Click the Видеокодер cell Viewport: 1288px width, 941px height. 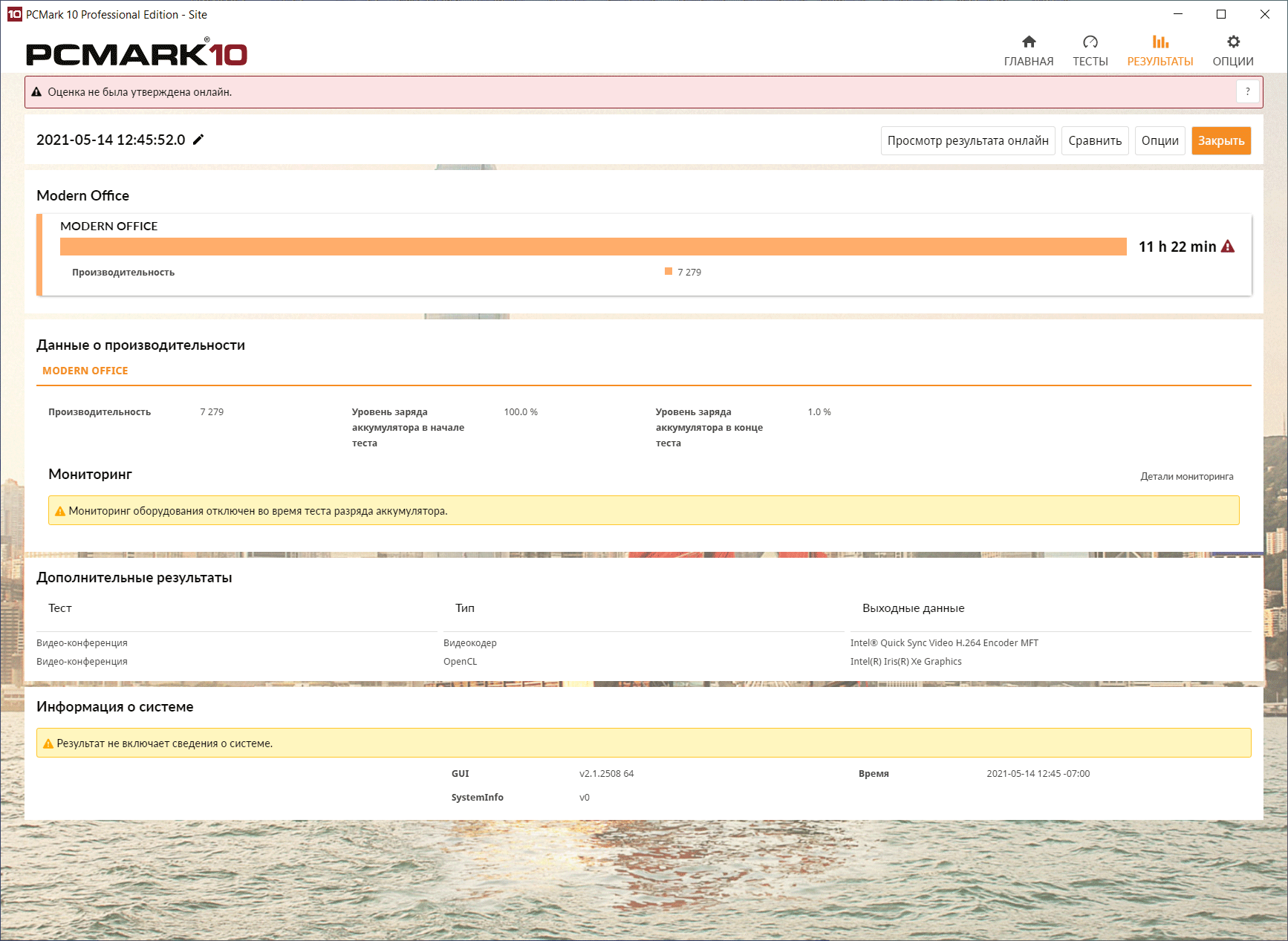470,643
